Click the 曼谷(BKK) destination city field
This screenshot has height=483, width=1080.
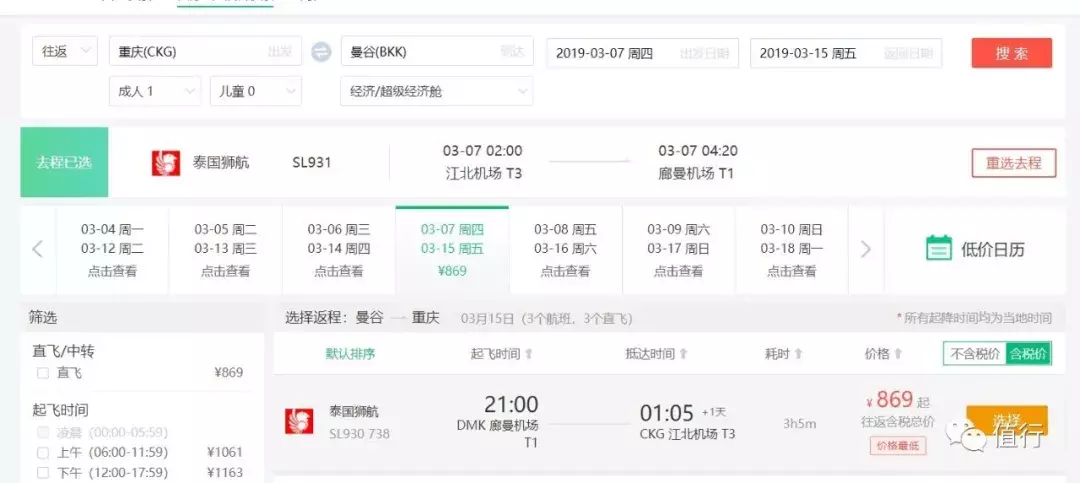[437, 51]
